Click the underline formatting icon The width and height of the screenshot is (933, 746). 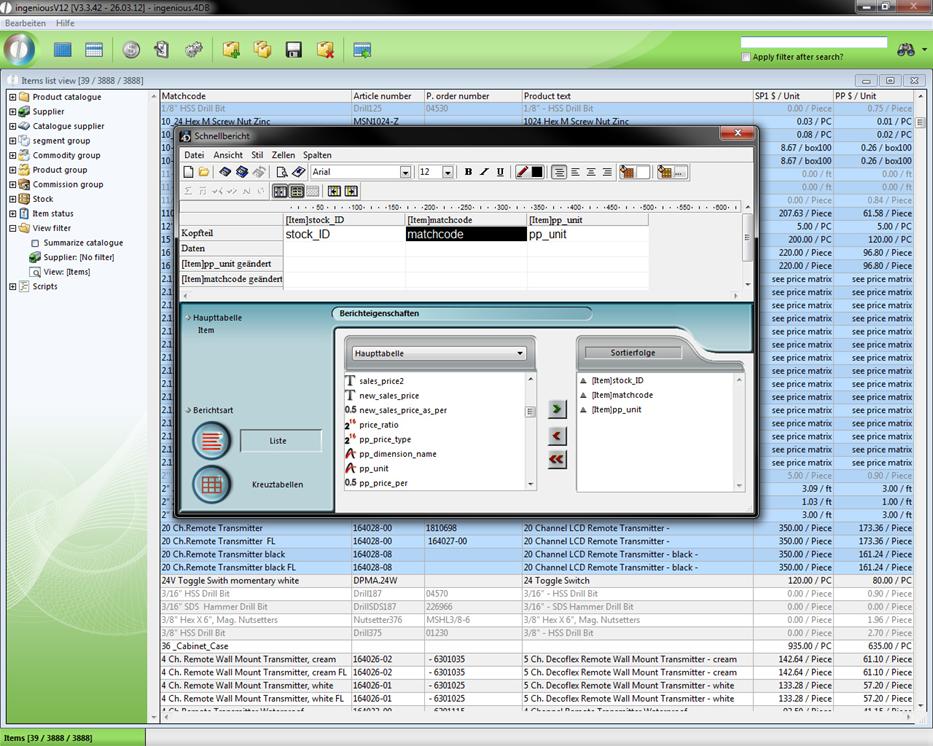[x=500, y=172]
